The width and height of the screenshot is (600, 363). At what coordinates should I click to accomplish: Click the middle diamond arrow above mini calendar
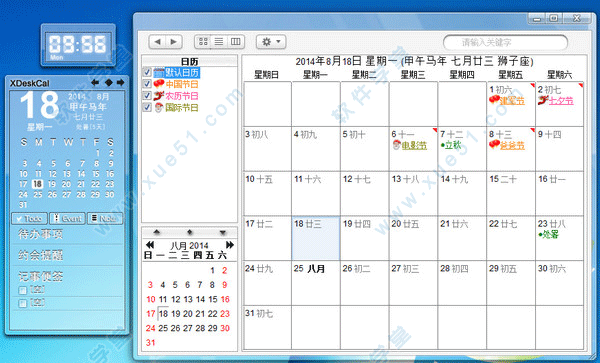[x=190, y=233]
